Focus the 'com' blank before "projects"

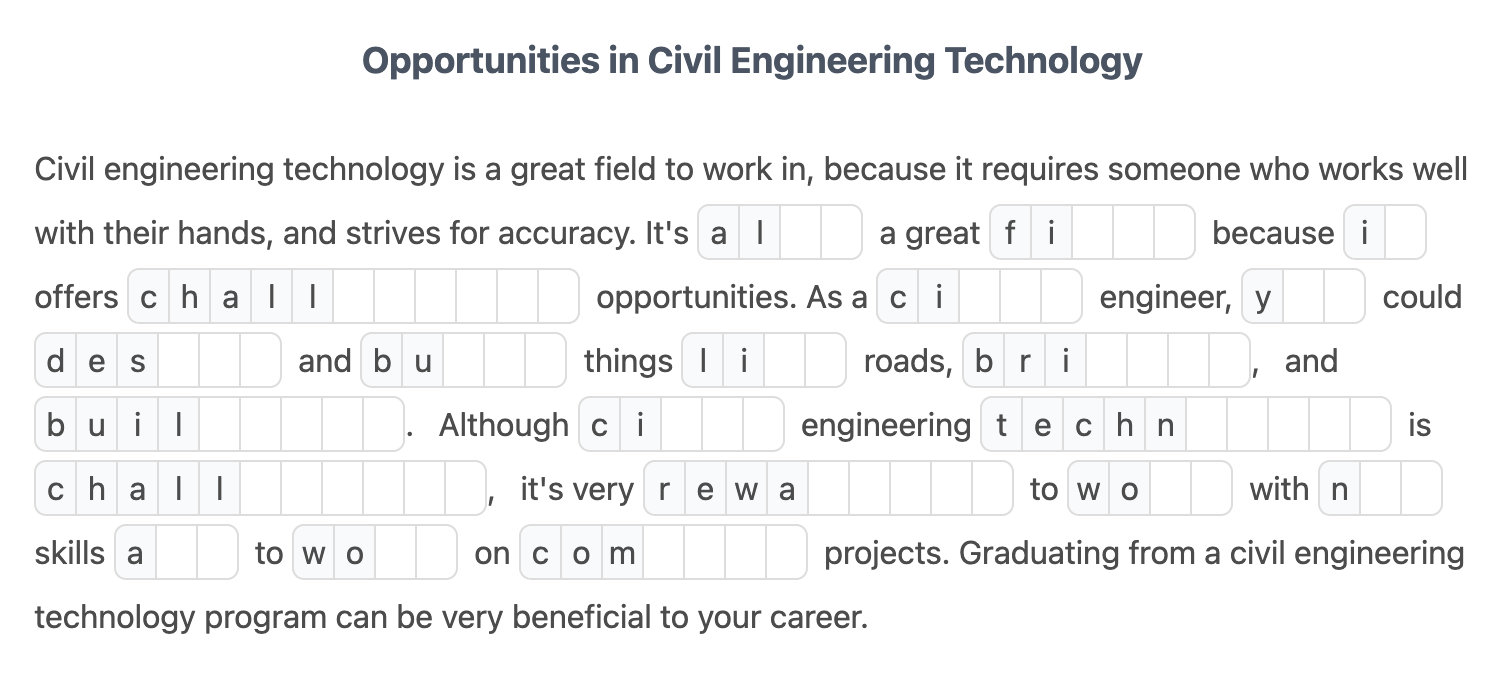[x=663, y=553]
